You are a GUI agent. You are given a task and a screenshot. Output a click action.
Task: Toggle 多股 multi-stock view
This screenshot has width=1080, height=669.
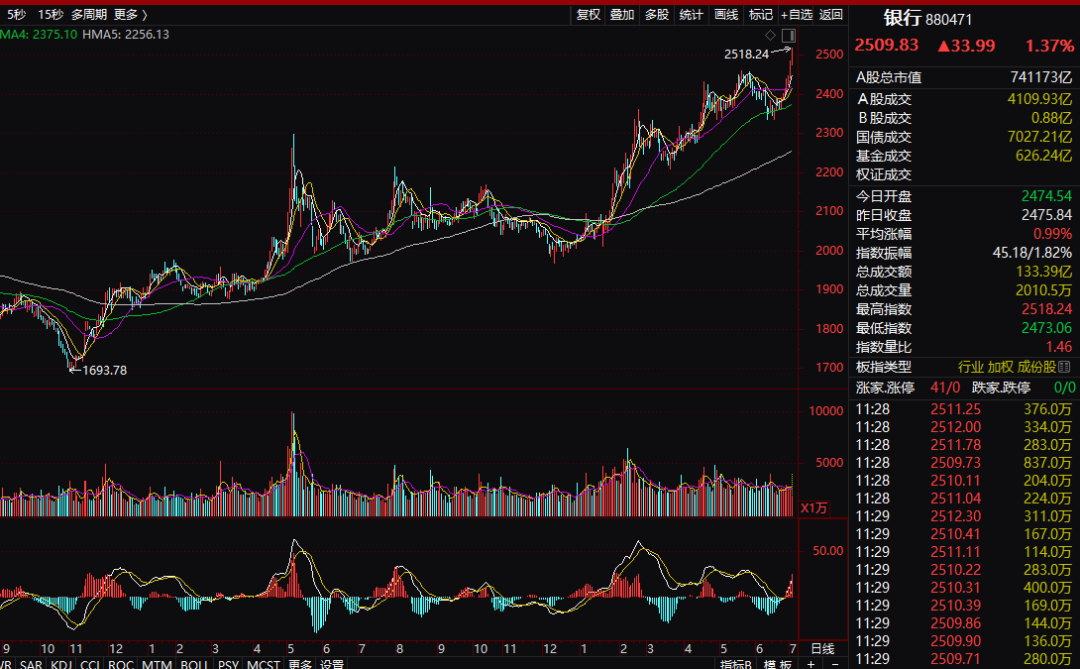pyautogui.click(x=656, y=14)
